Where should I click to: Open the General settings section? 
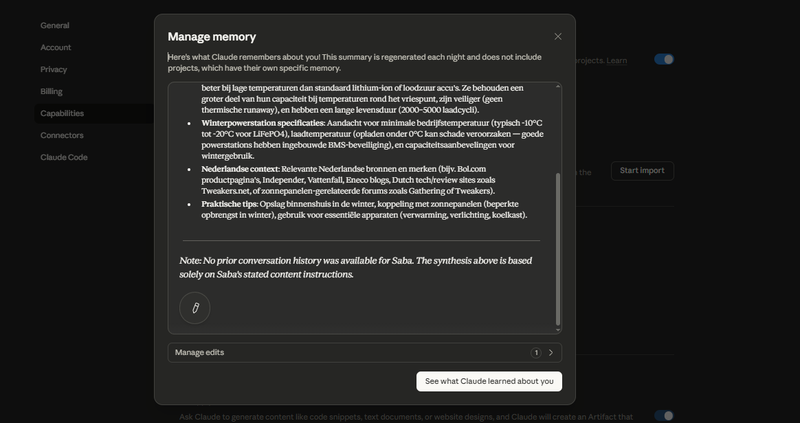(55, 24)
